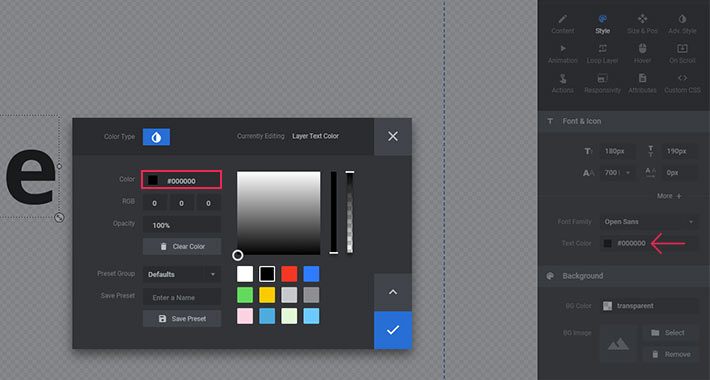The width and height of the screenshot is (710, 380).
Task: Open the Preset Group Defaults dropdown
Action: point(182,274)
